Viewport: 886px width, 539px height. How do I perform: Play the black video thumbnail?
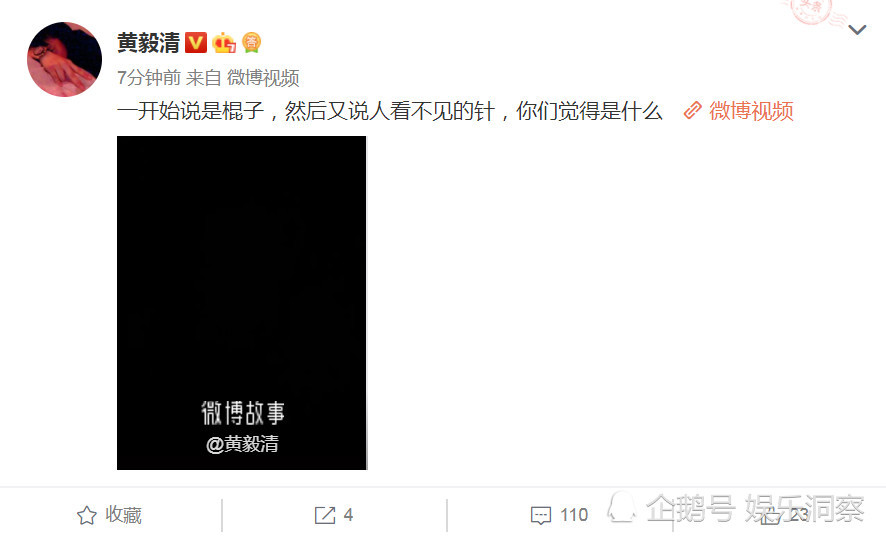[x=242, y=303]
